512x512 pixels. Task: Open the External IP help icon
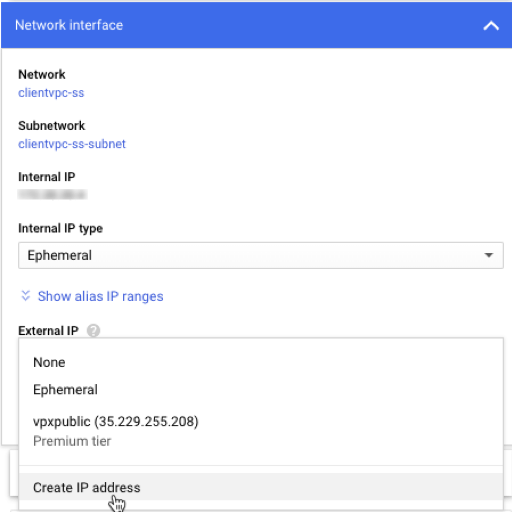93,331
